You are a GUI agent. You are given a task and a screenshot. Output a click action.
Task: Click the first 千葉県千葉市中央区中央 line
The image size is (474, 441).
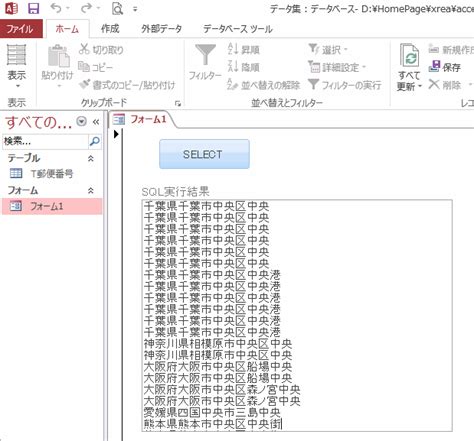(206, 206)
